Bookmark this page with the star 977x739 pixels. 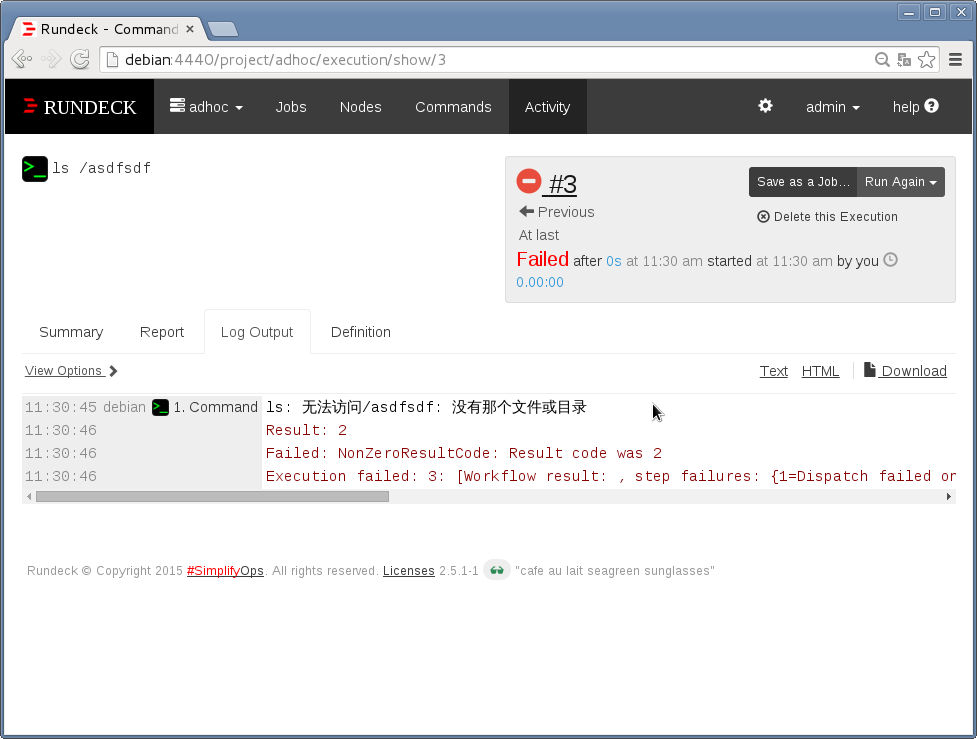pyautogui.click(x=927, y=60)
